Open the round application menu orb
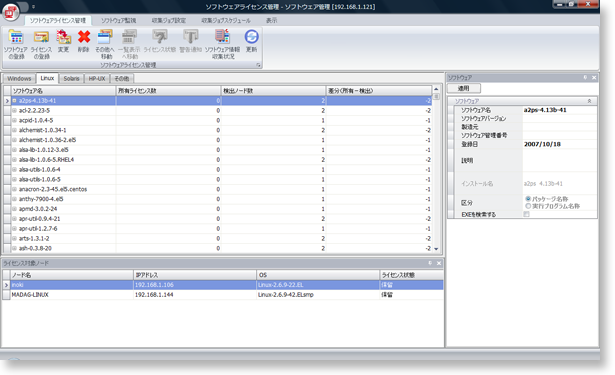This screenshot has width=615, height=375. coord(11,12)
